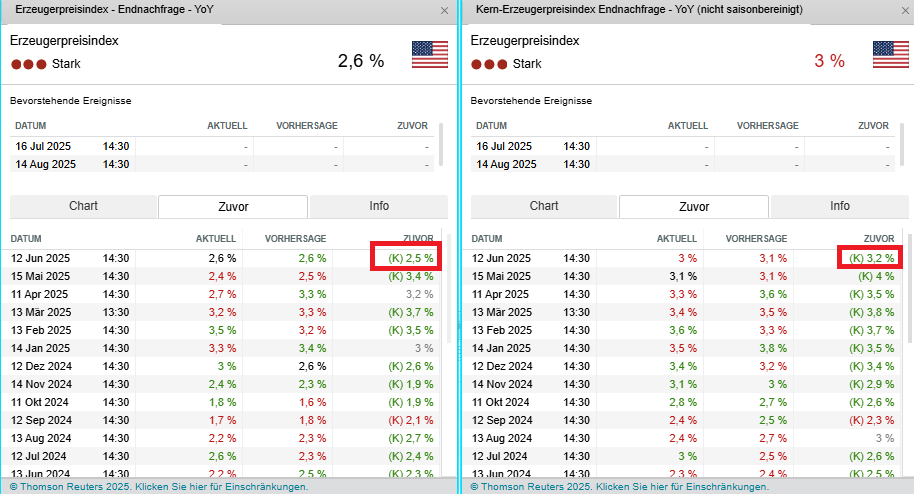
Task: Click the 14 Jan 2025 row date, Kern panel
Action: pyautogui.click(x=501, y=349)
